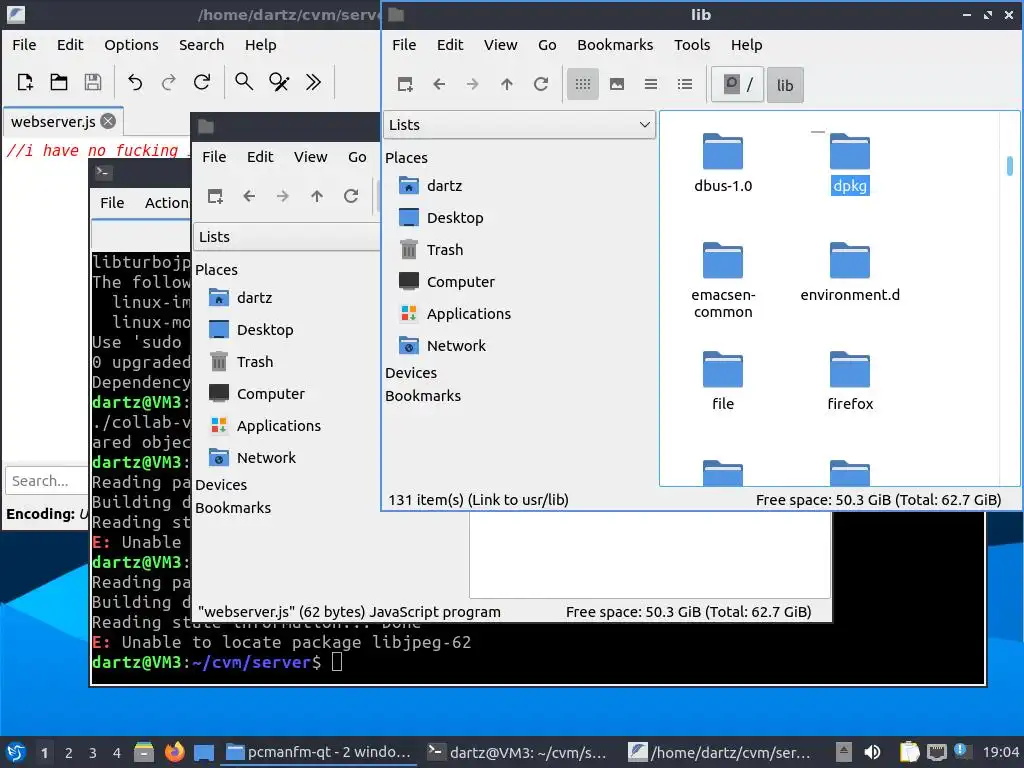The image size is (1024, 768).
Task: Open Lists dropdown in back file manager
Action: (287, 237)
